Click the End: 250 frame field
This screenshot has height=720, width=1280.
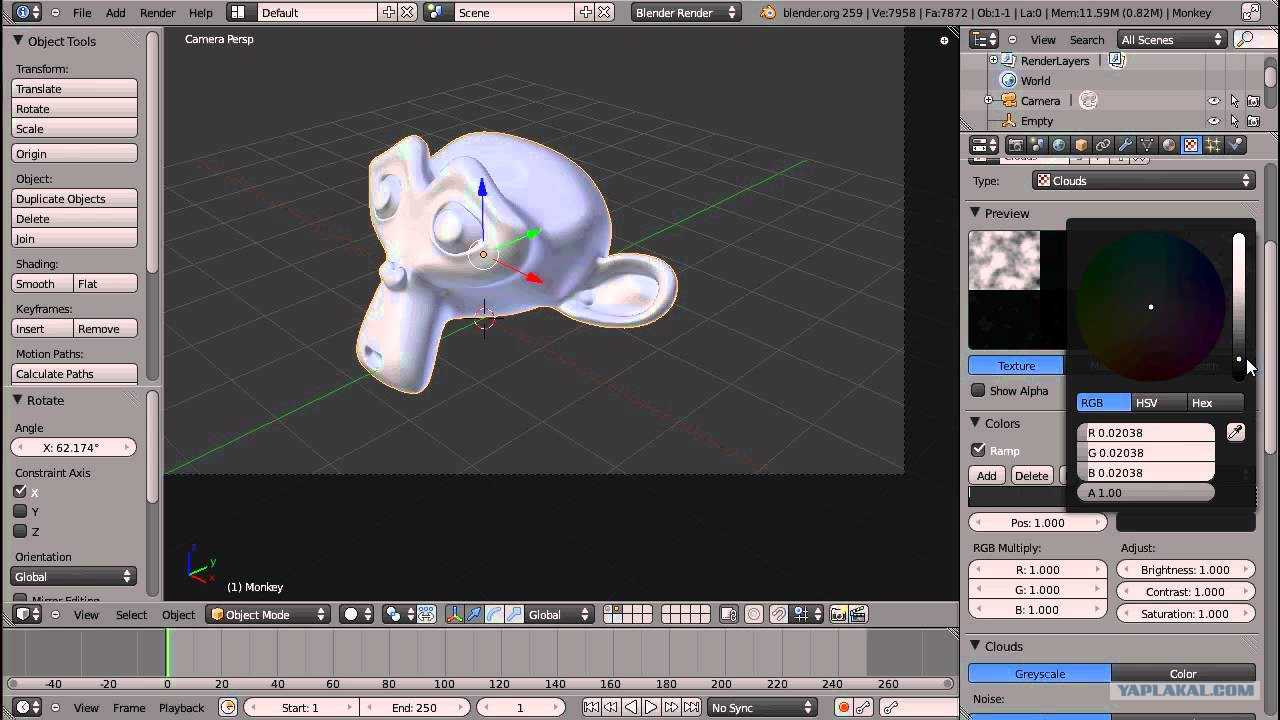pyautogui.click(x=414, y=707)
